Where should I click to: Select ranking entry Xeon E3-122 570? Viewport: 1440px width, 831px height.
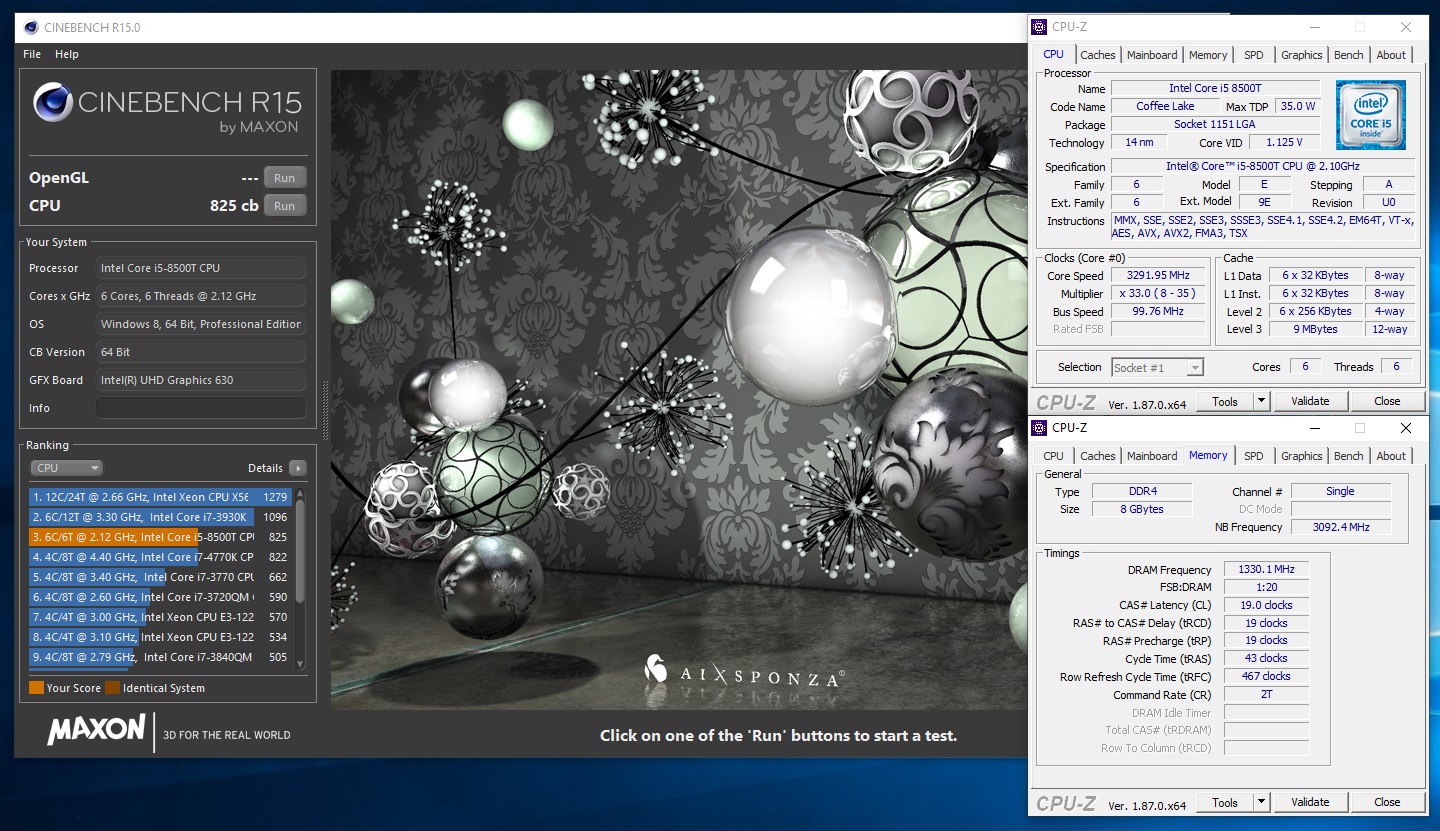pos(160,617)
